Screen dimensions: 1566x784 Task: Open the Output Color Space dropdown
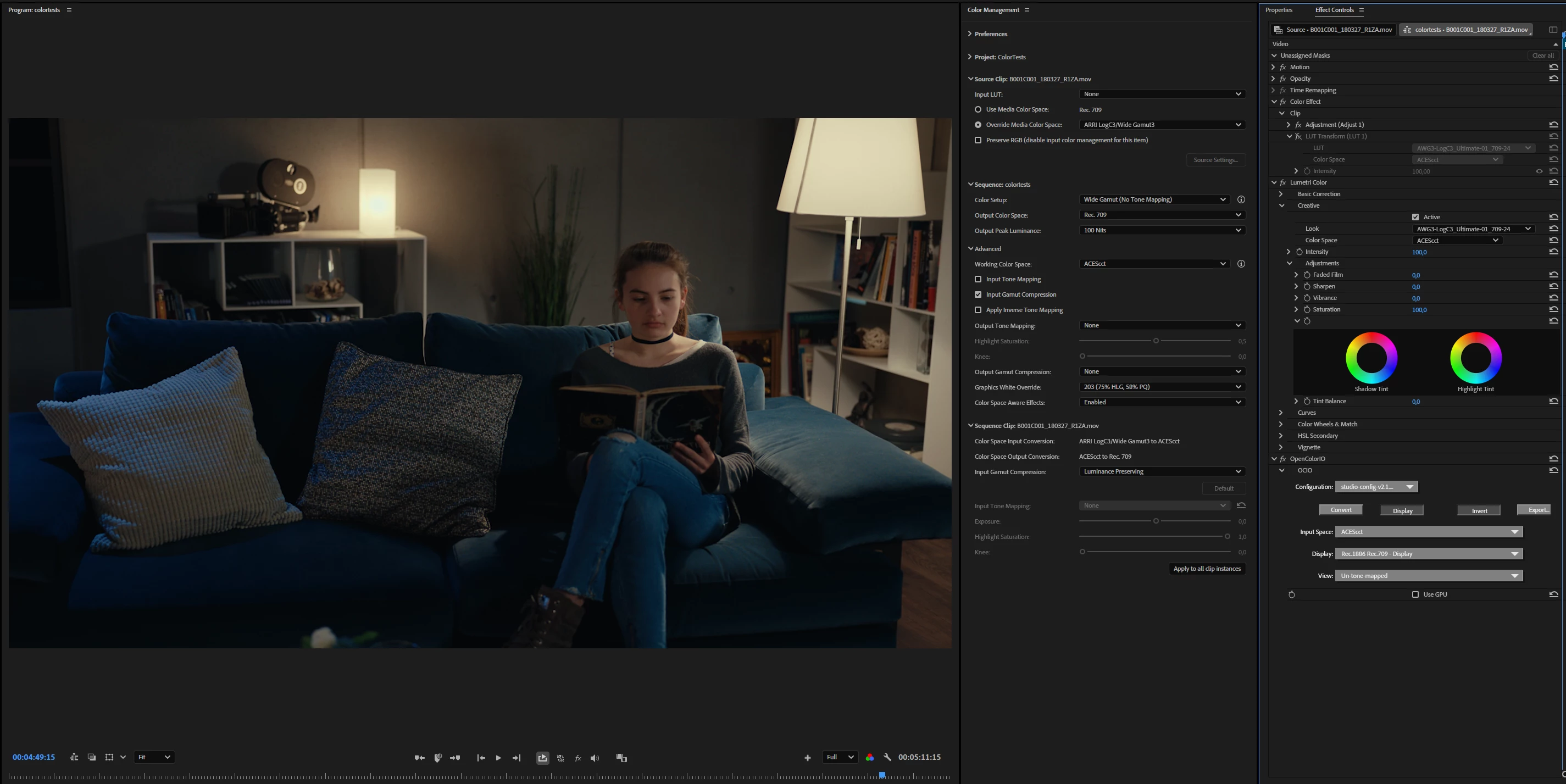(1162, 215)
